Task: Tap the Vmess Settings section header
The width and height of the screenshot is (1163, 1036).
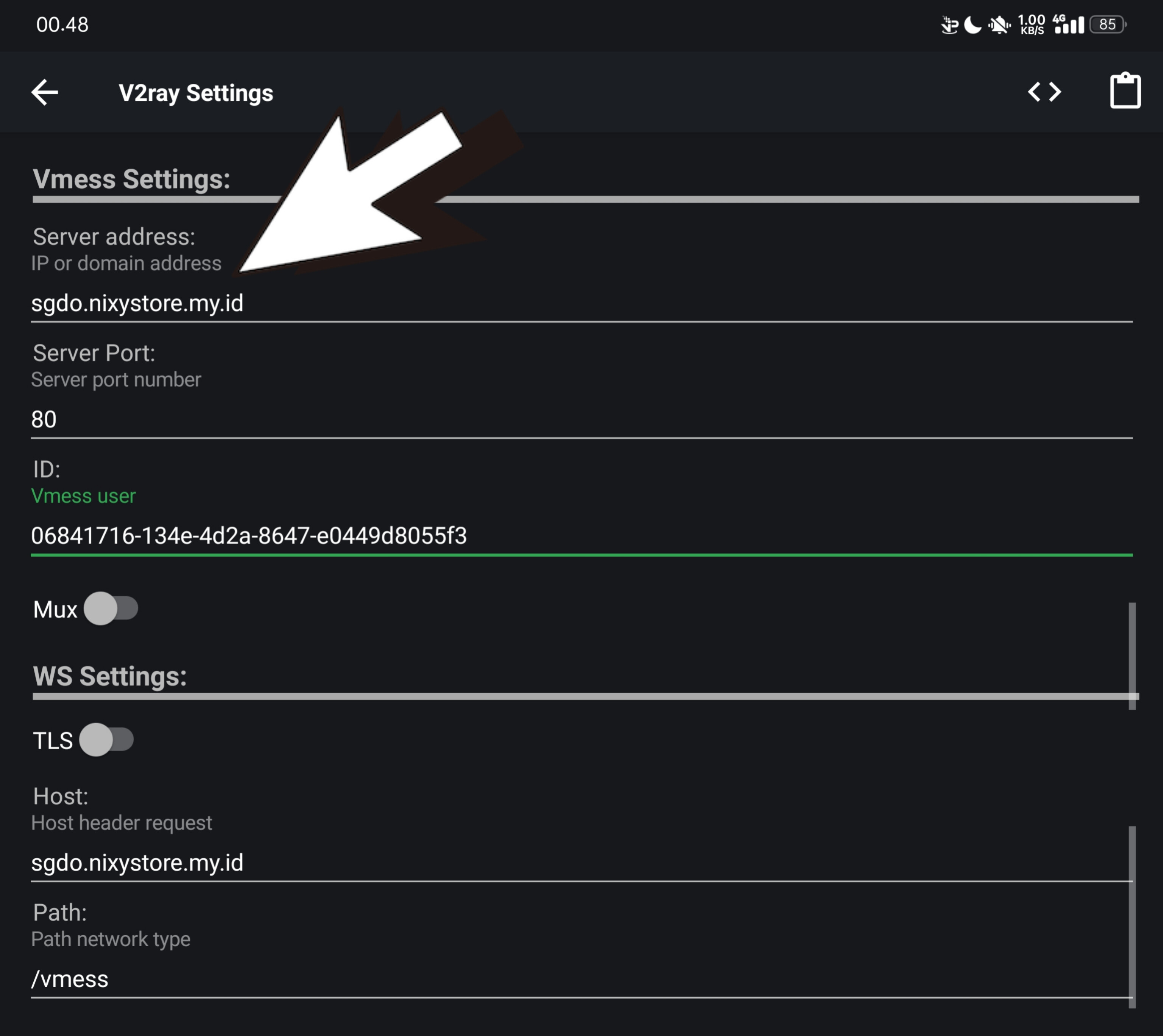Action: point(131,179)
